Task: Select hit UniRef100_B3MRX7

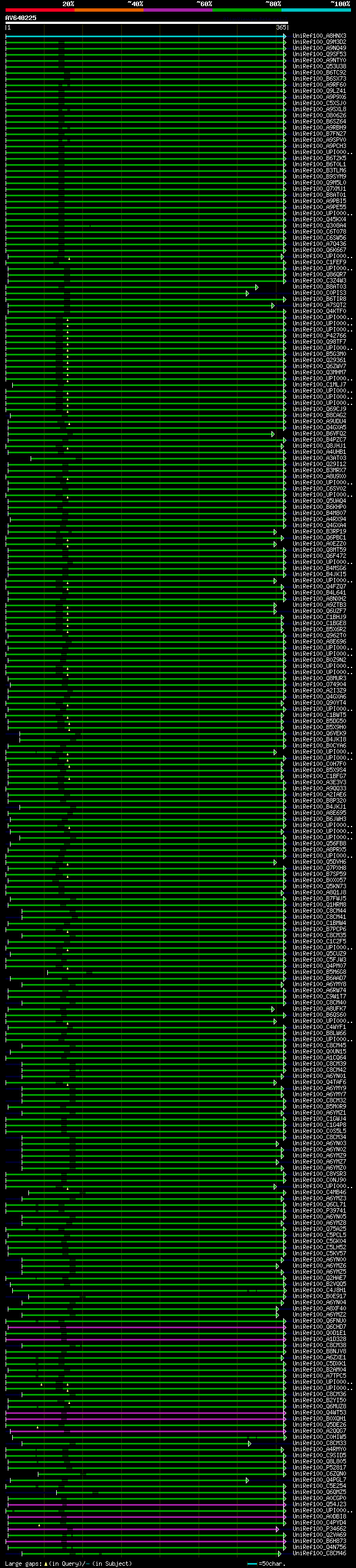Action: 319,471
